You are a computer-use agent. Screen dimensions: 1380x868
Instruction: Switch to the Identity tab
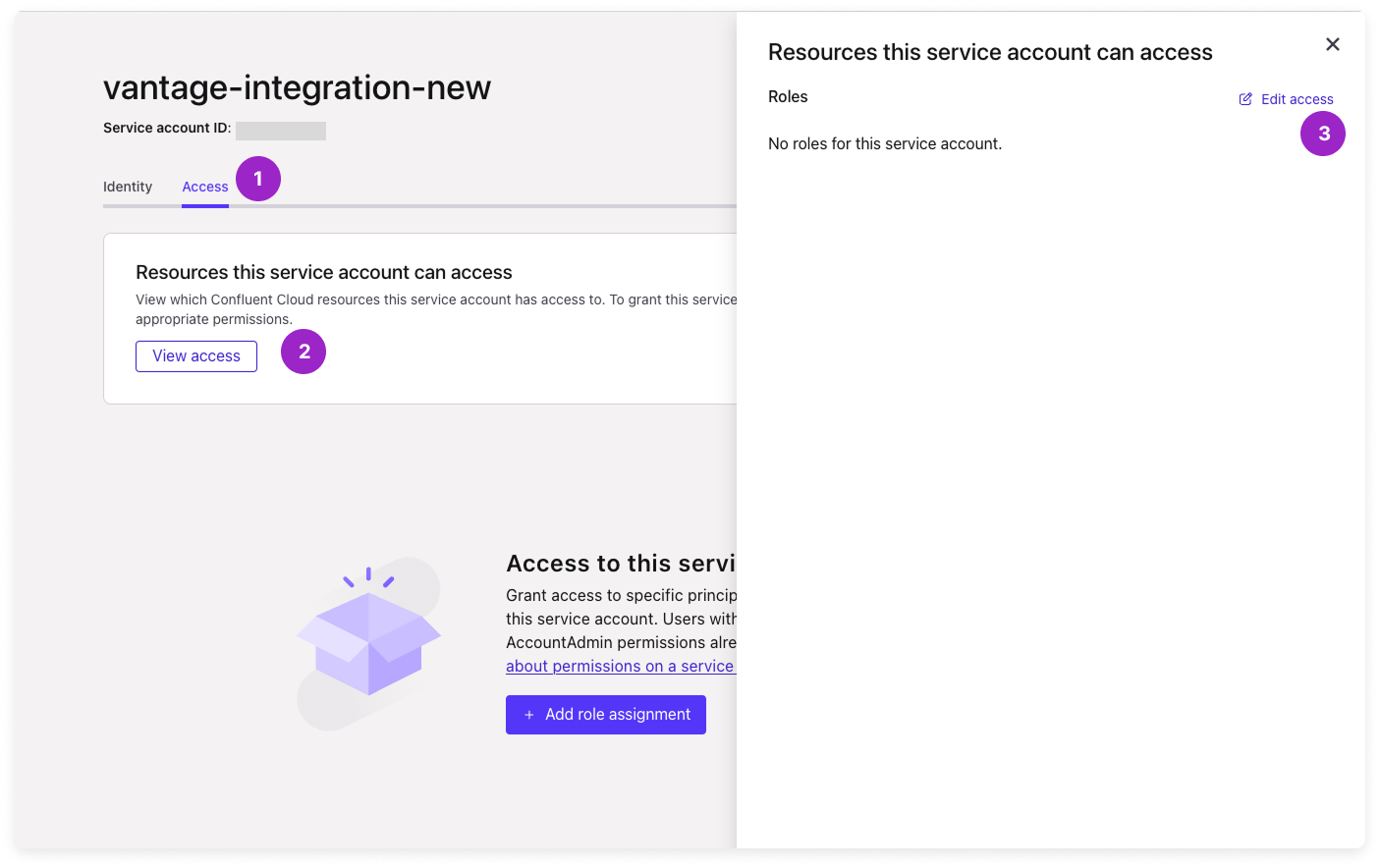point(128,187)
